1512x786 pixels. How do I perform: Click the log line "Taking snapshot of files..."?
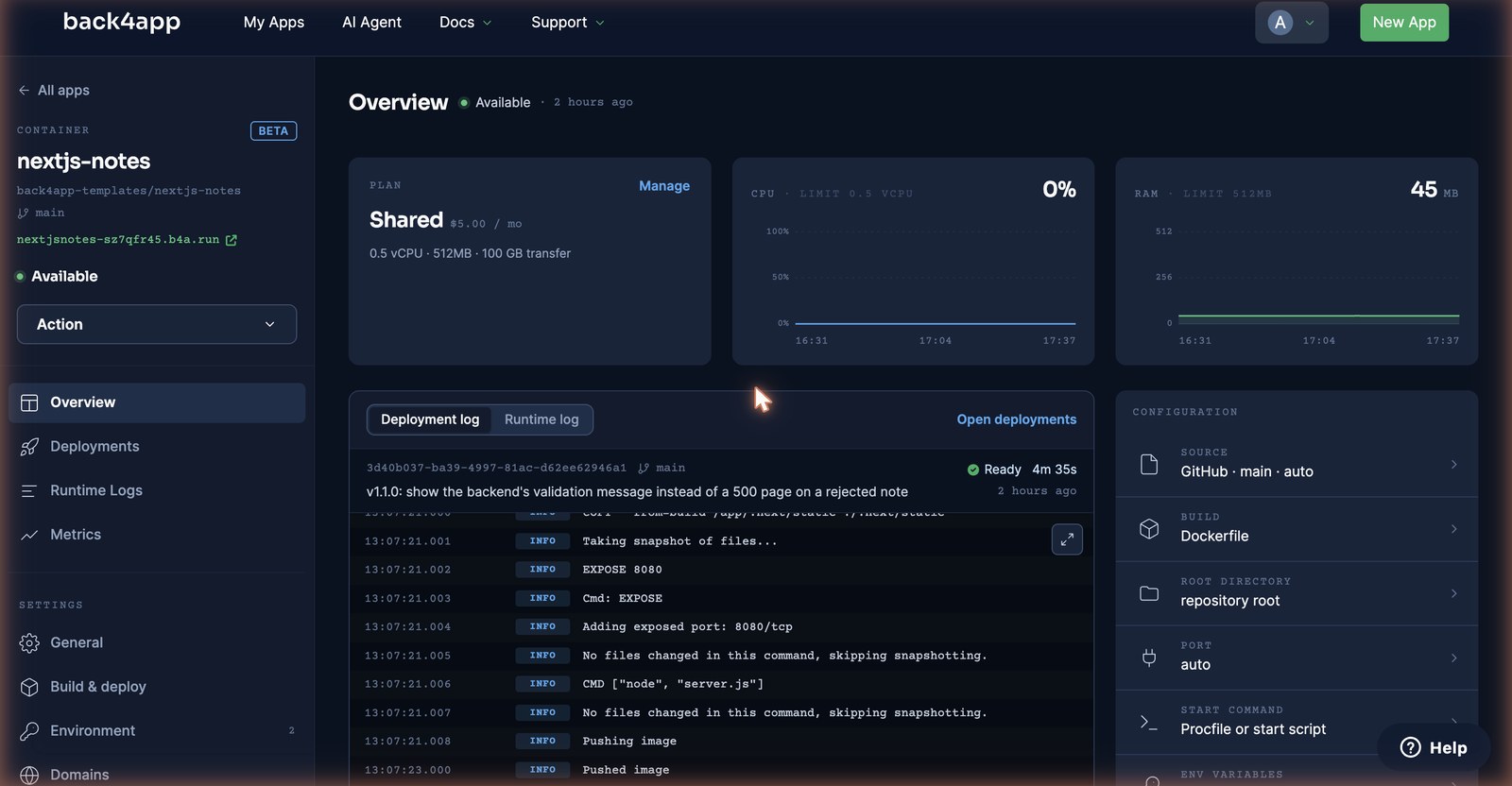(679, 541)
